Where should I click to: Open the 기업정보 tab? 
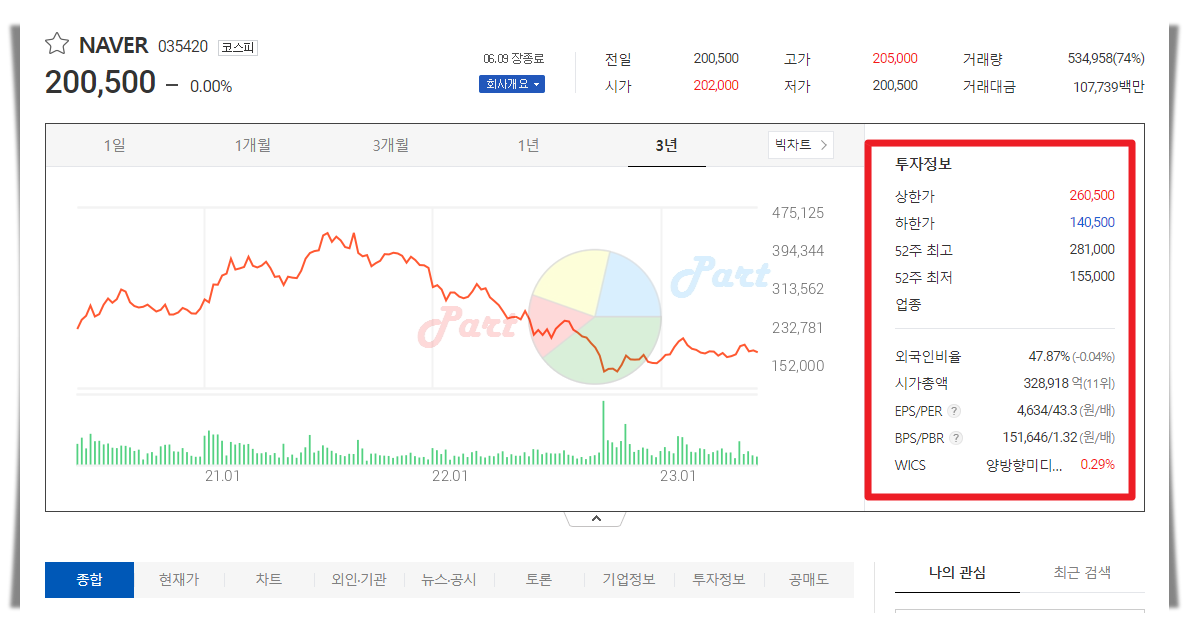tap(629, 580)
